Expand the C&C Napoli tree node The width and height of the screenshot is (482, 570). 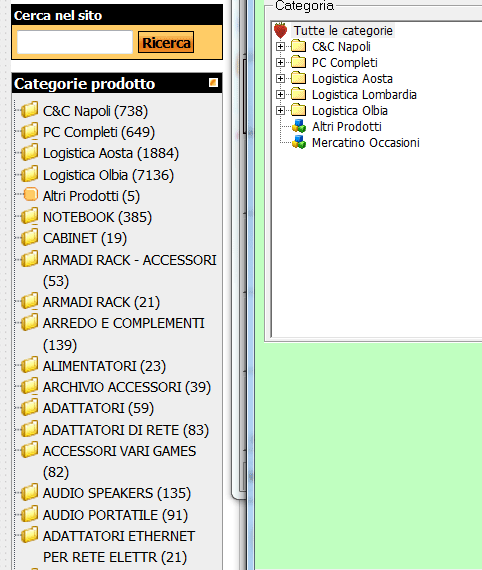click(x=280, y=47)
